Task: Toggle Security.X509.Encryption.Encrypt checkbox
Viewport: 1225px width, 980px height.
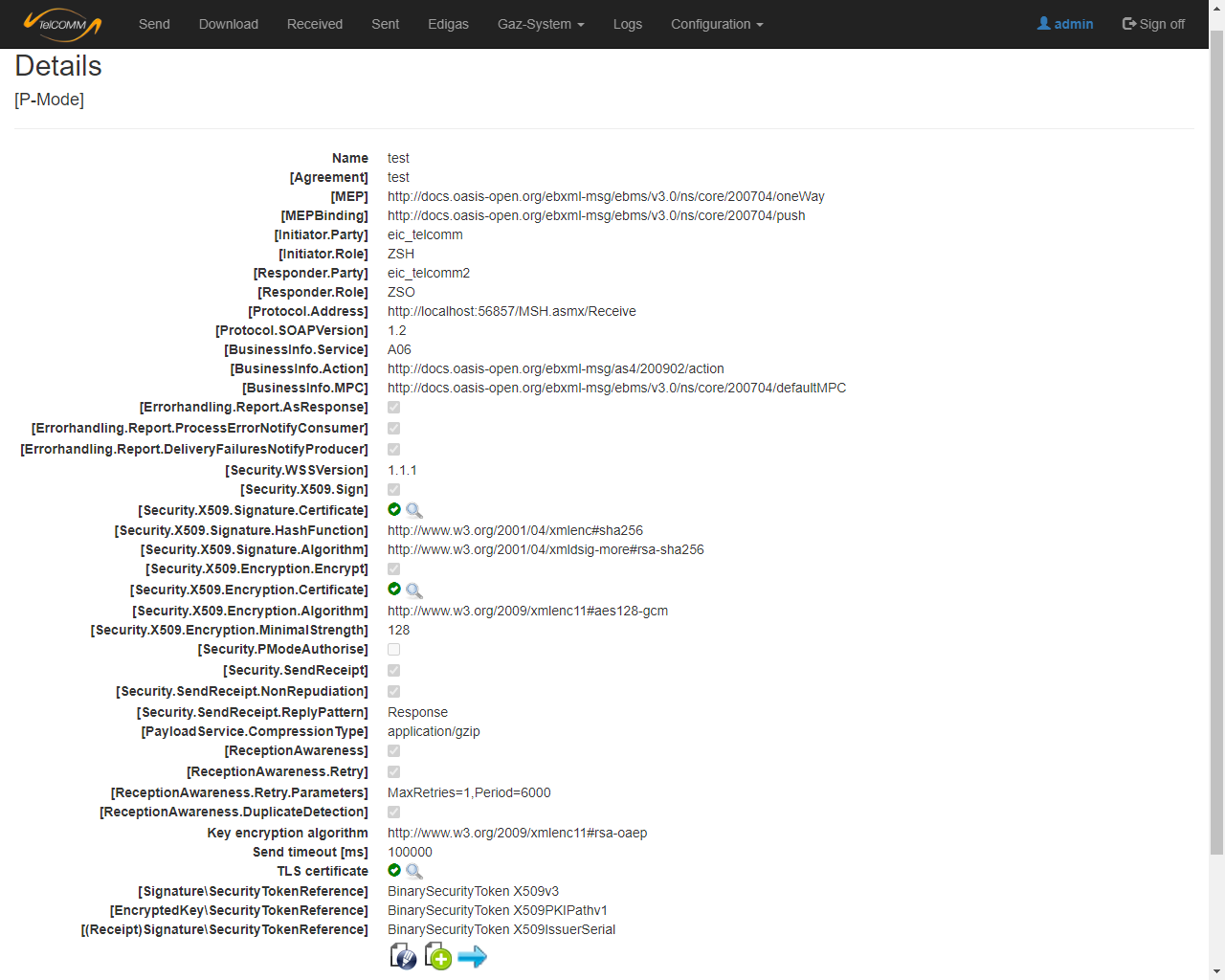Action: (x=393, y=569)
